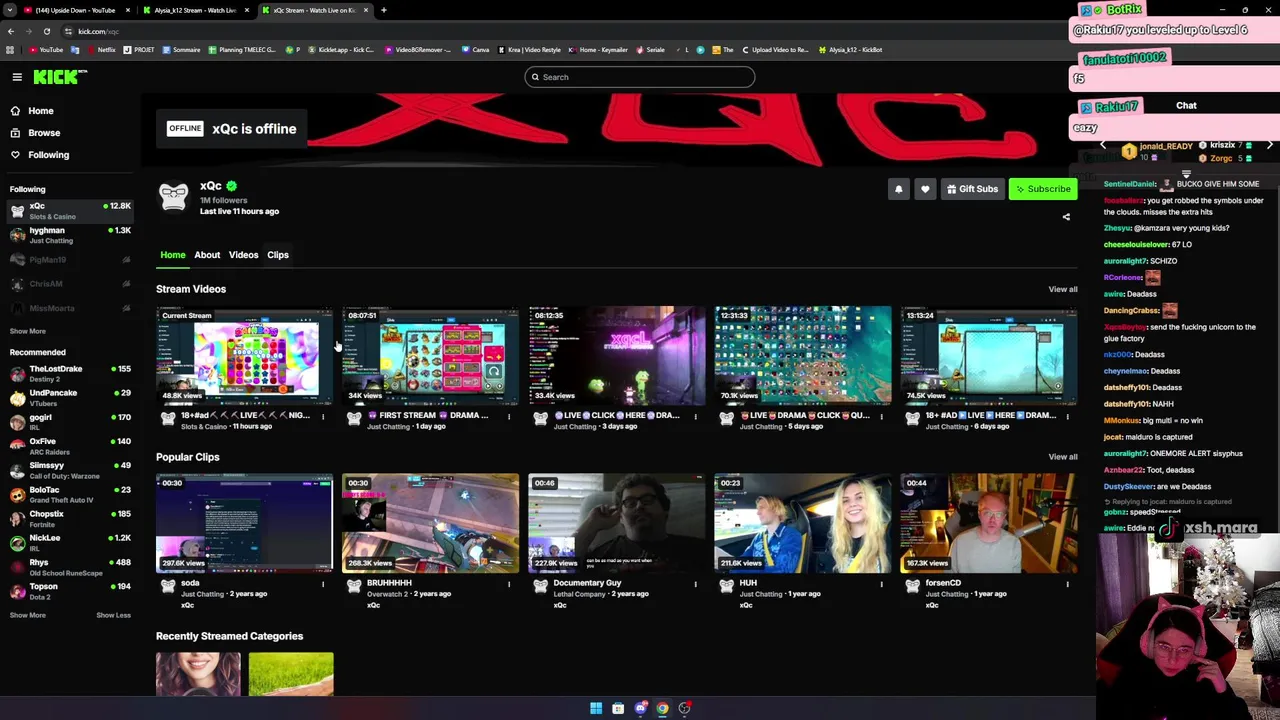Open the hamburger sidebar menu icon

point(17,77)
